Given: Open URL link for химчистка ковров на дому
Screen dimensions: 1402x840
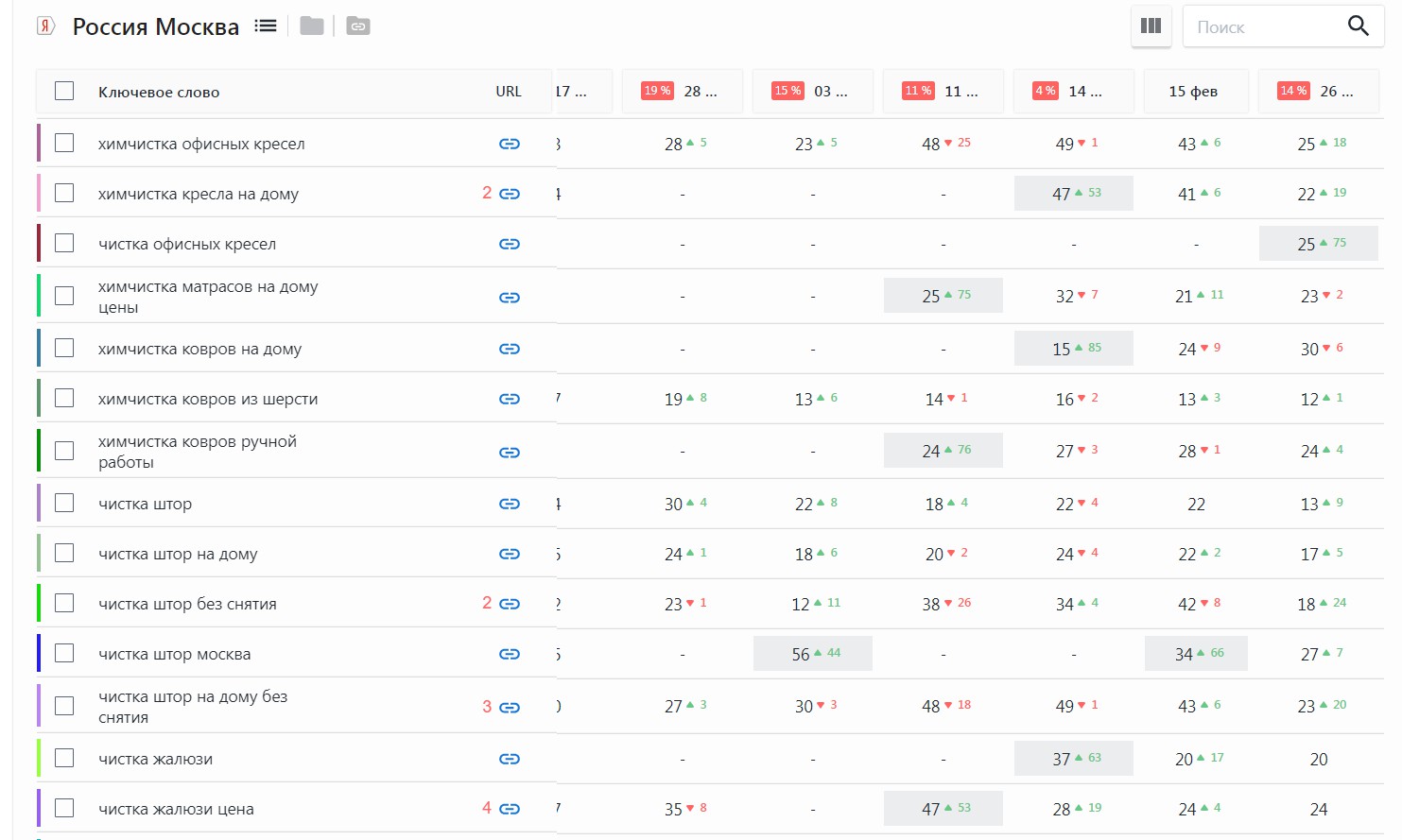Looking at the screenshot, I should click(x=510, y=349).
